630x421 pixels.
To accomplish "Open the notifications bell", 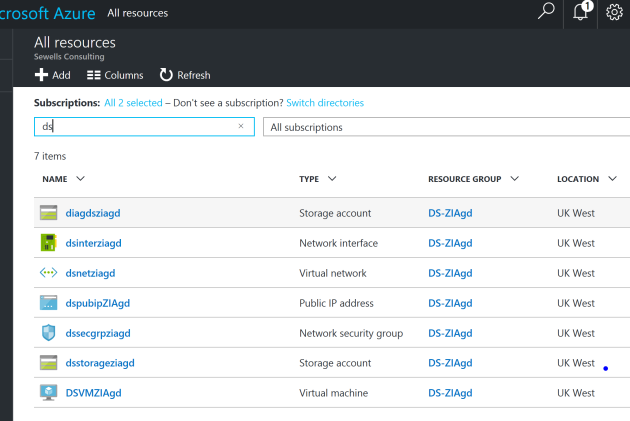I will 583,13.
